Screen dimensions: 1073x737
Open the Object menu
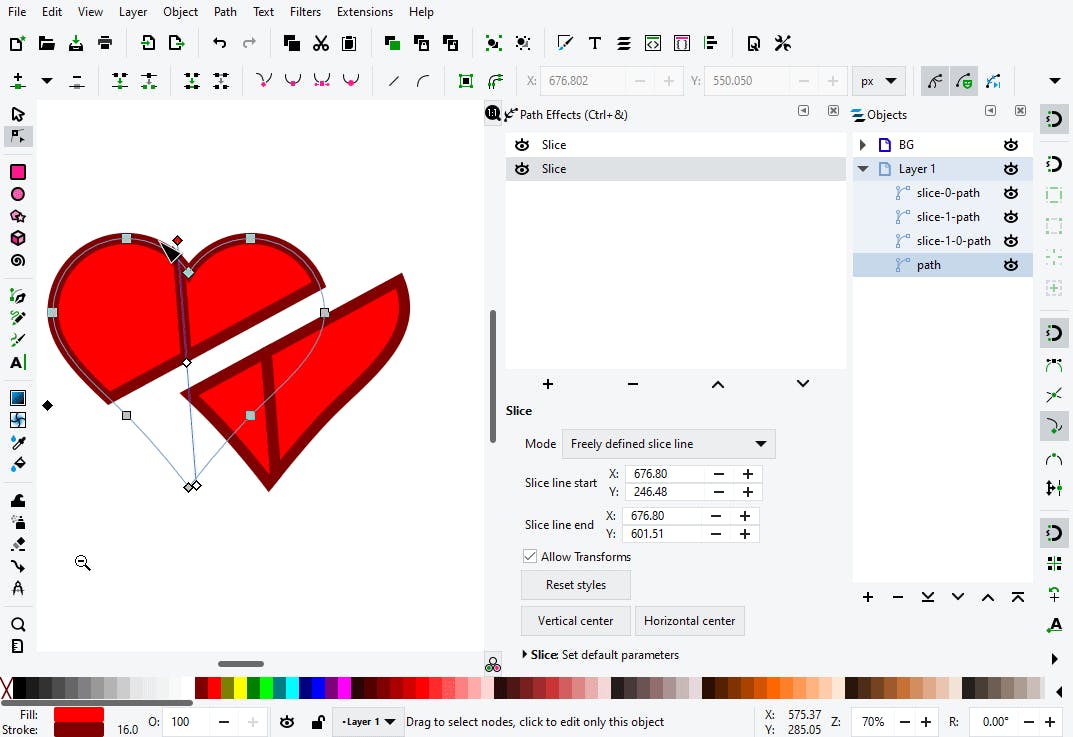pos(181,12)
